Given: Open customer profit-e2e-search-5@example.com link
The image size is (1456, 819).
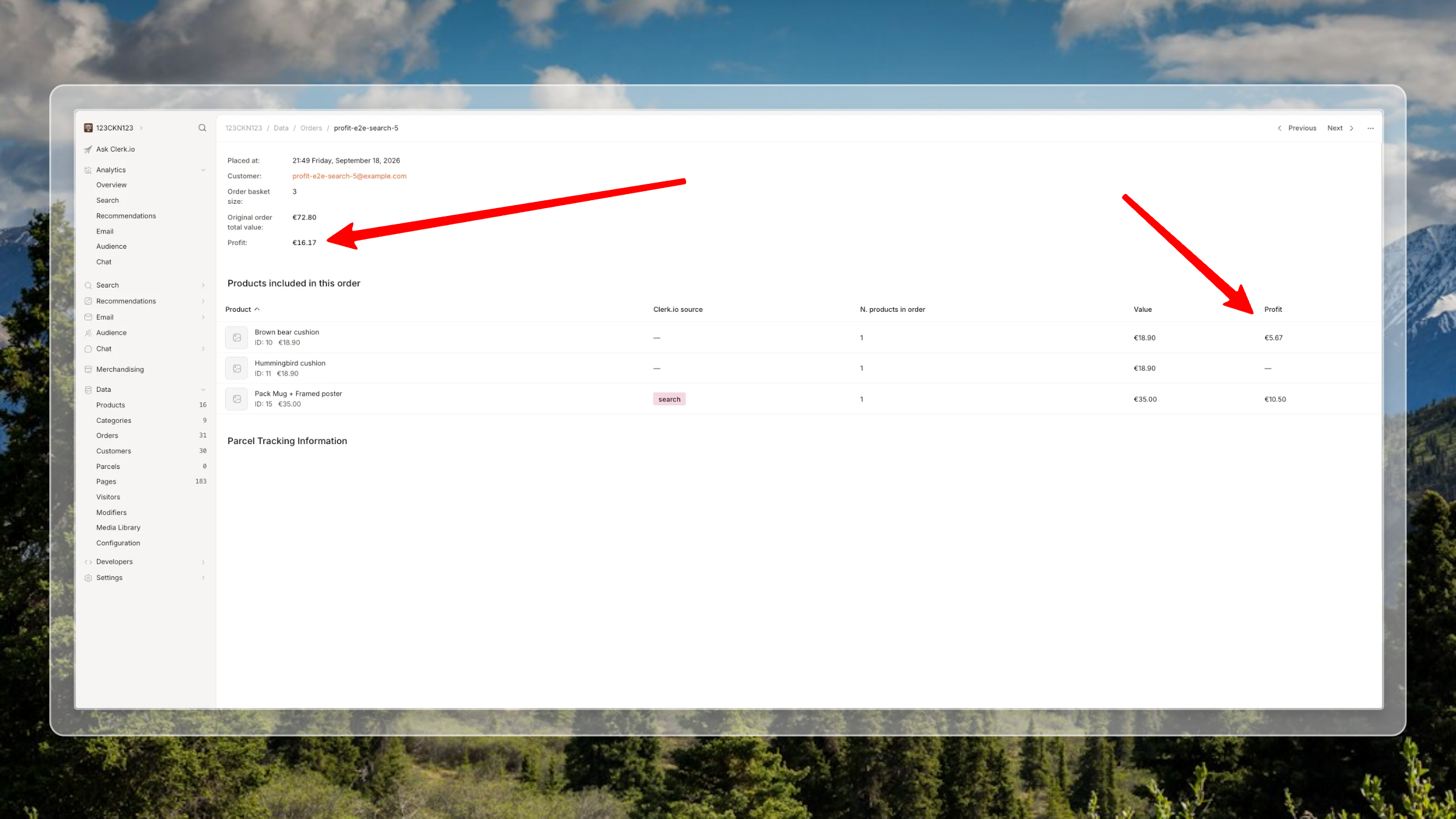Looking at the screenshot, I should pos(349,177).
